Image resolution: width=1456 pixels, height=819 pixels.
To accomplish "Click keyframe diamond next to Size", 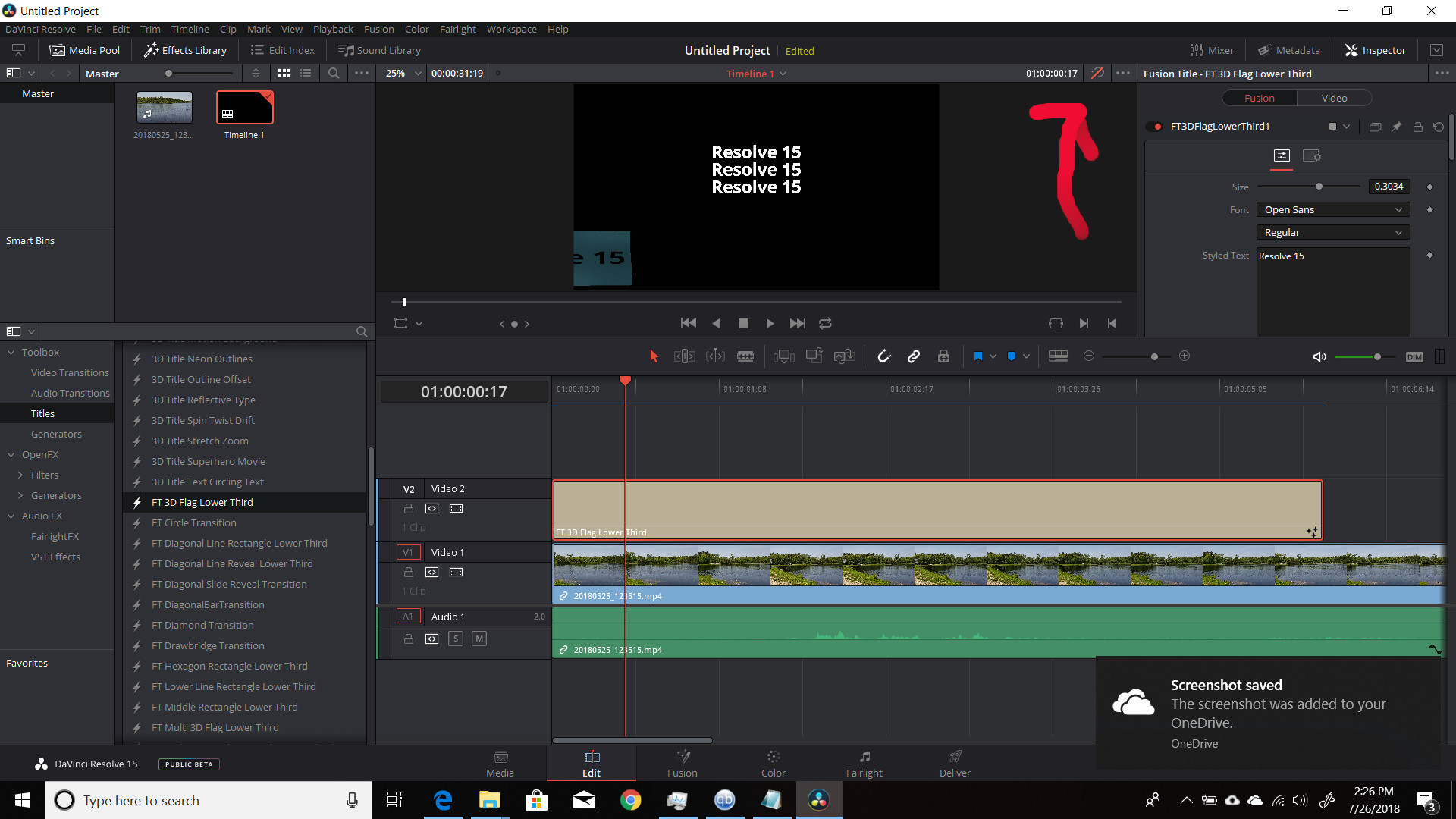I will 1429,187.
